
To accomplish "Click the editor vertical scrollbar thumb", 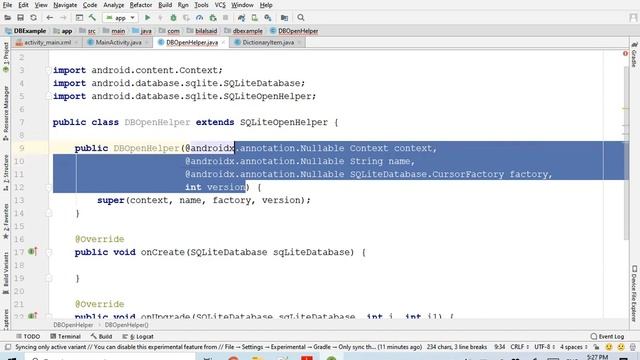I will [626, 153].
